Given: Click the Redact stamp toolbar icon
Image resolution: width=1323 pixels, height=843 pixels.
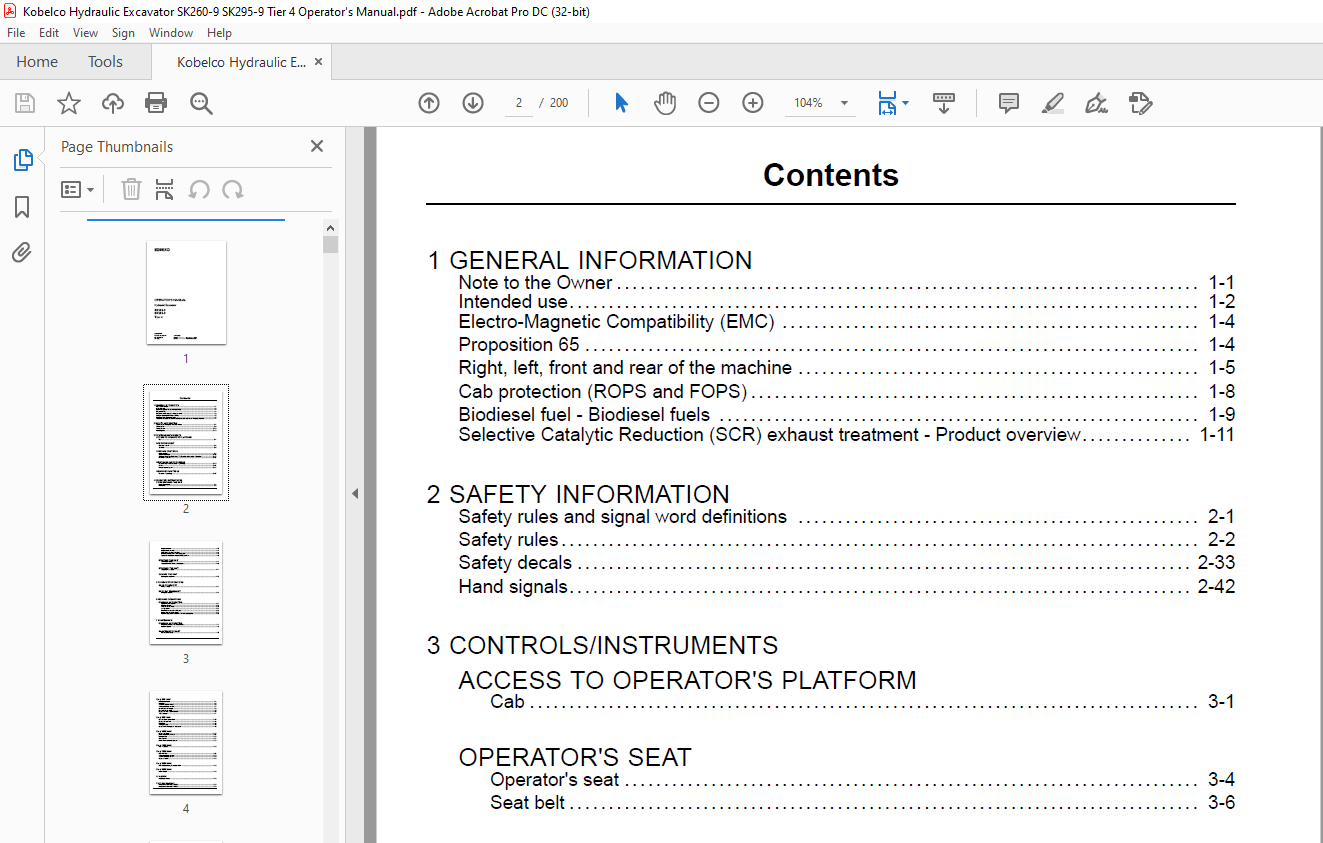Looking at the screenshot, I should pyautogui.click(x=1140, y=103).
